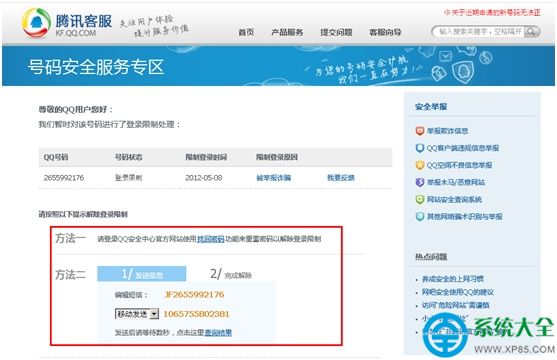Click the 号码状态 column header
The image size is (557, 360).
click(x=128, y=157)
